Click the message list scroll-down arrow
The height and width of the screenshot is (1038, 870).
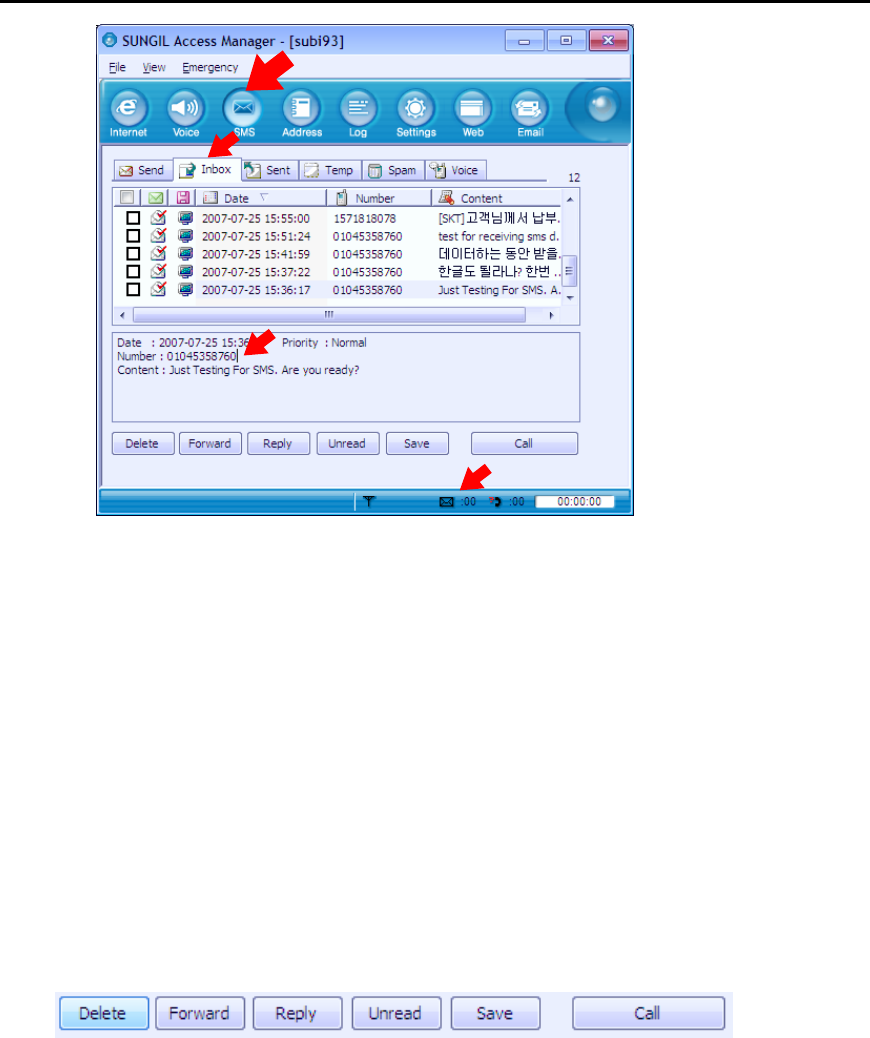click(x=569, y=298)
